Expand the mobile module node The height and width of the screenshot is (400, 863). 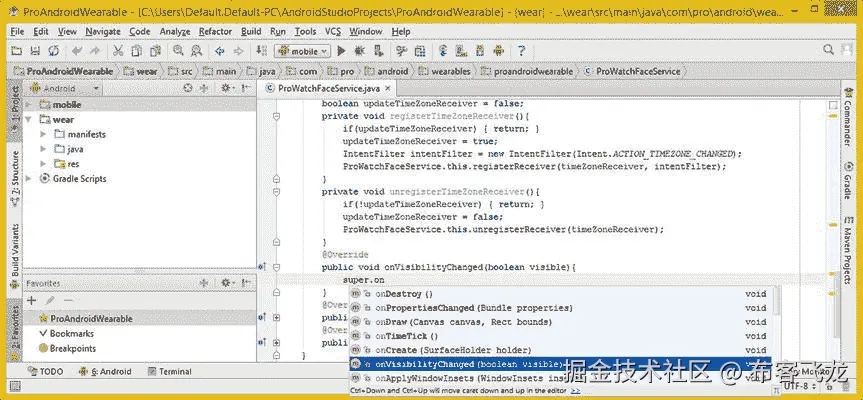click(29, 105)
